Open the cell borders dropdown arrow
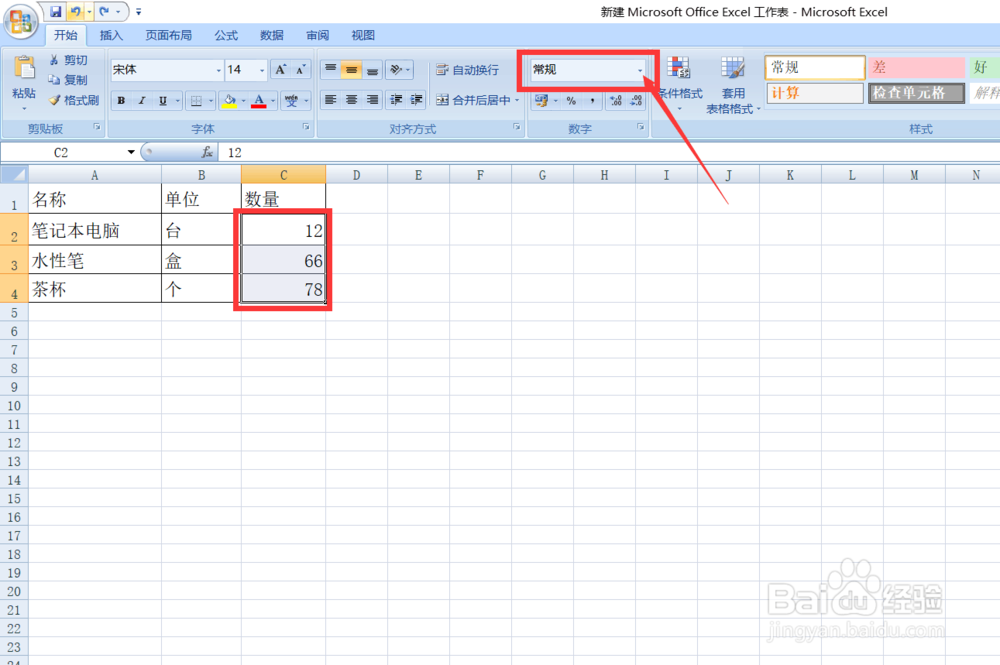The width and height of the screenshot is (1000, 665). 210,101
